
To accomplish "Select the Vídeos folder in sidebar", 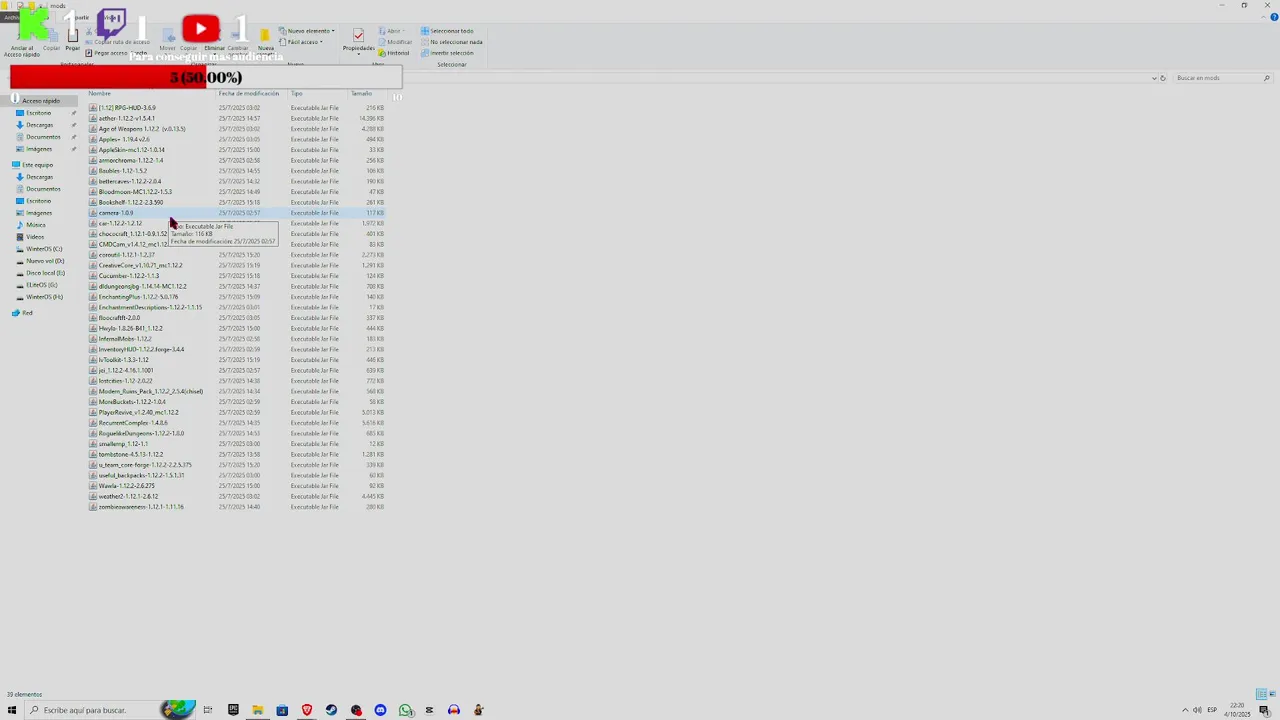I will pyautogui.click(x=35, y=237).
